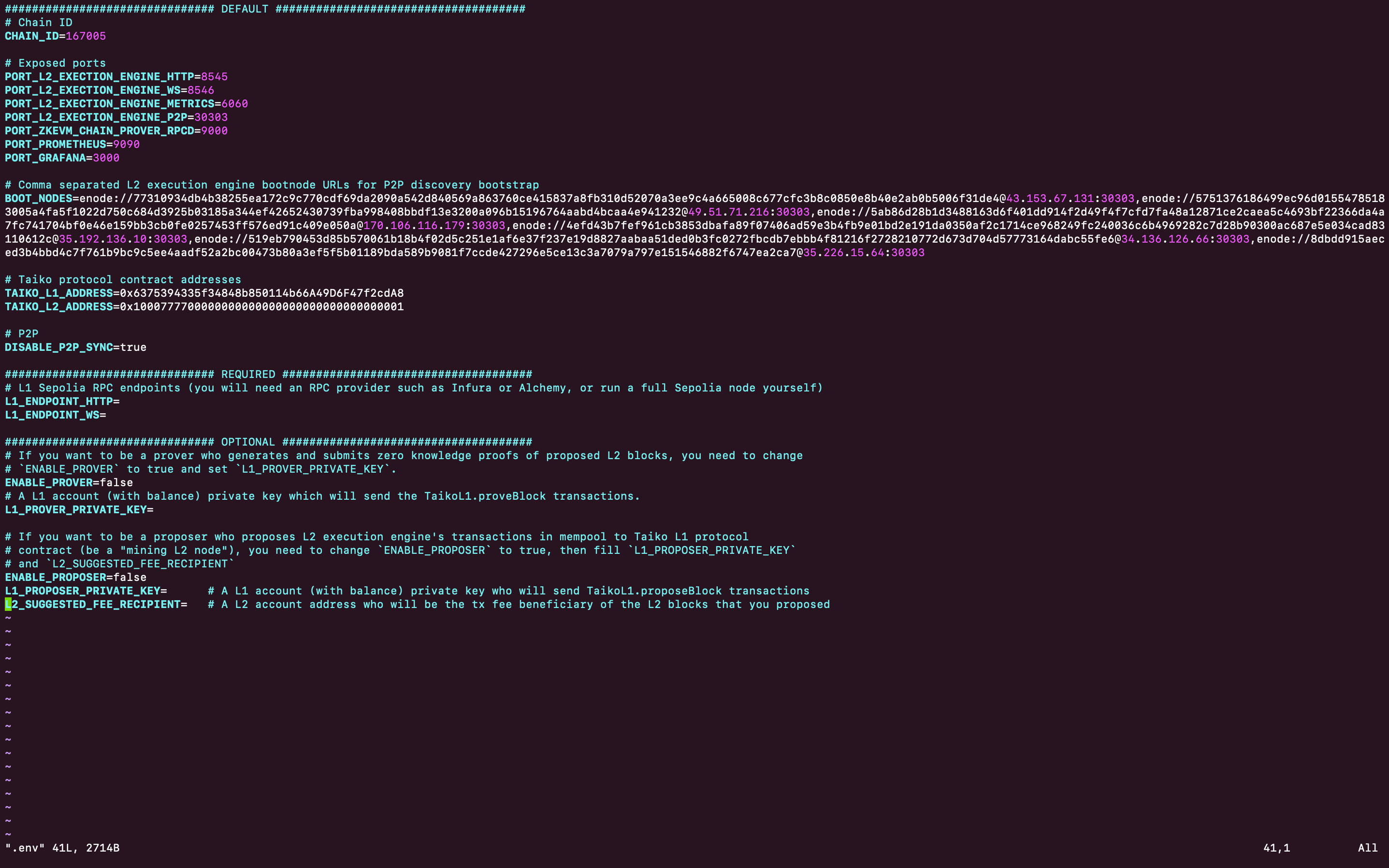Click the TAIKO_L2_ADDRESS line

[204, 306]
